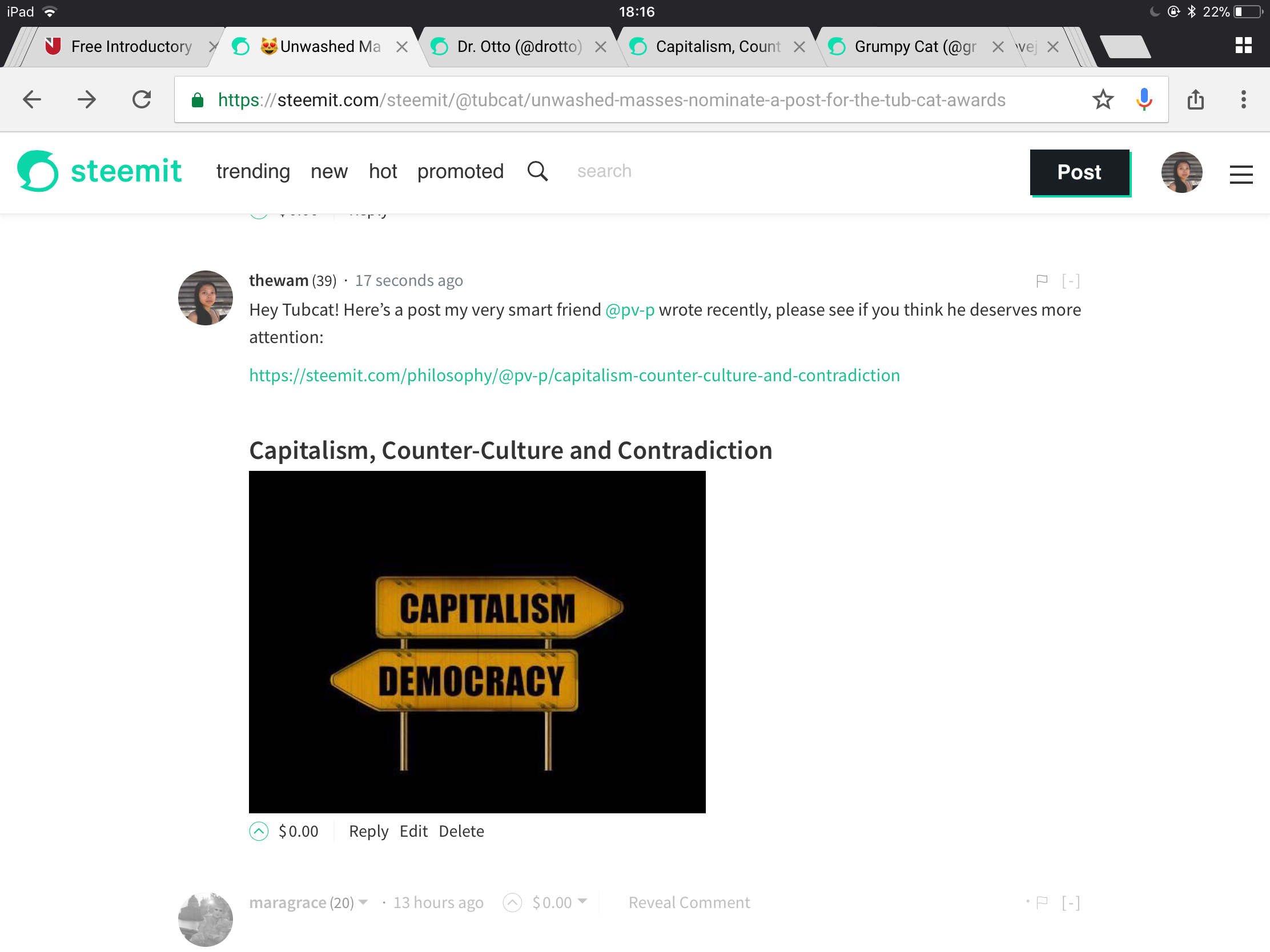
Task: Open the capitalism-counter-culture post link
Action: [x=574, y=376]
